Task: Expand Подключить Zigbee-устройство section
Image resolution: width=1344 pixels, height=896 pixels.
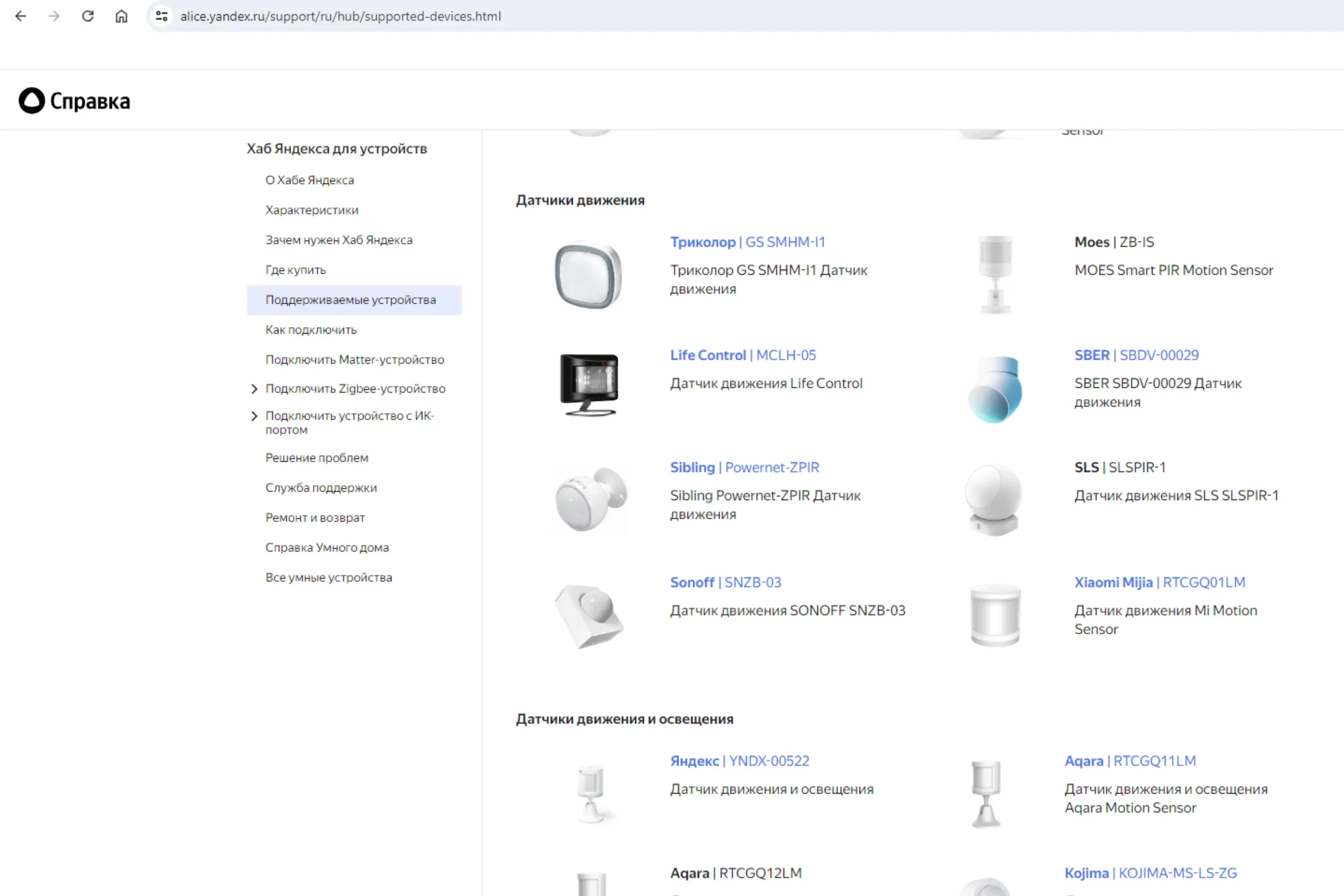Action: [254, 389]
